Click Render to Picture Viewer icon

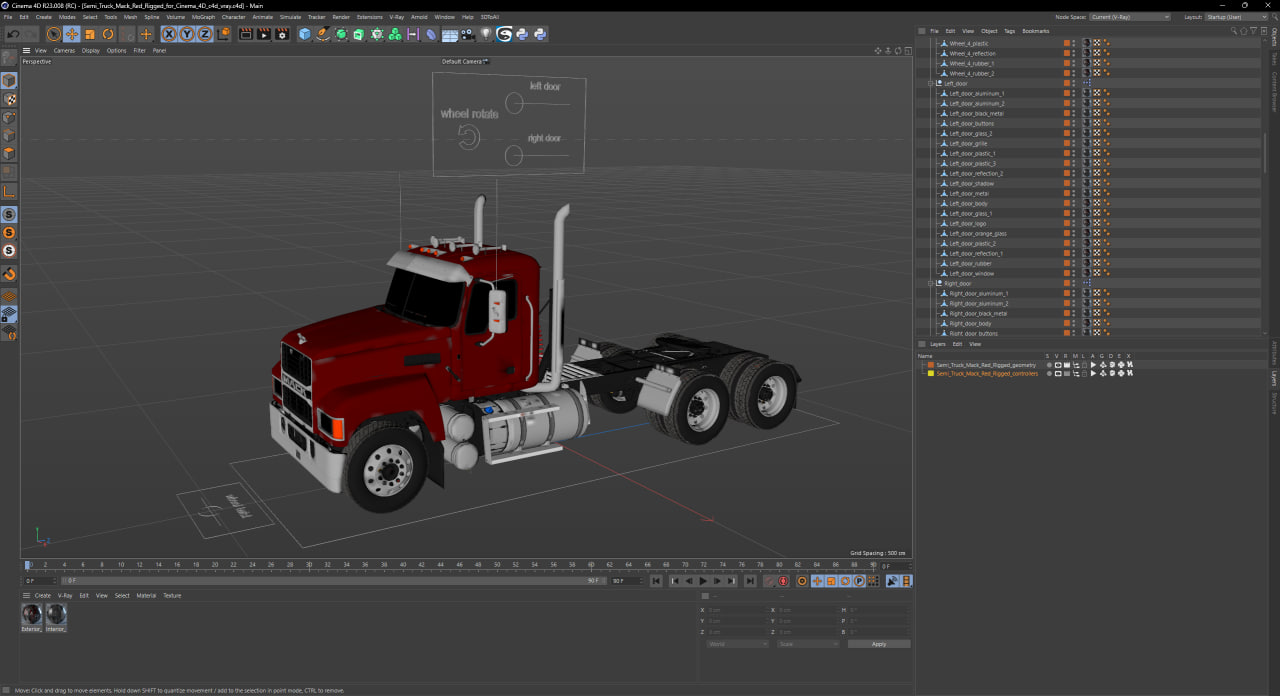coord(264,34)
